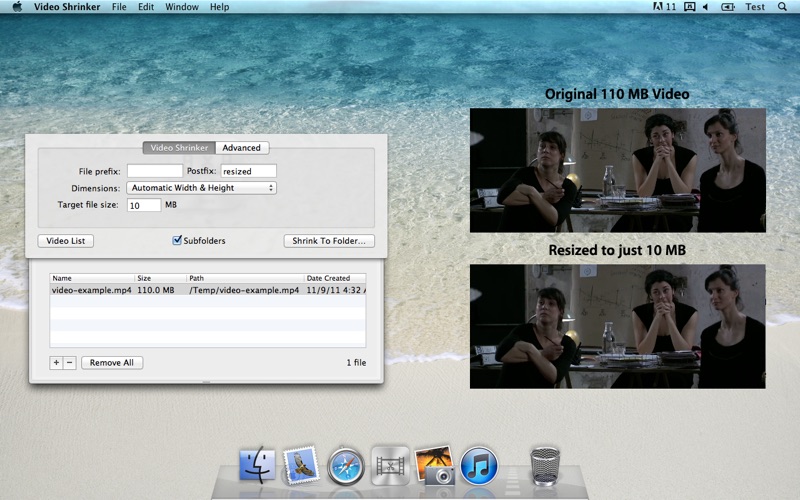
Task: Select video-example.mp4 row in list
Action: click(x=208, y=290)
